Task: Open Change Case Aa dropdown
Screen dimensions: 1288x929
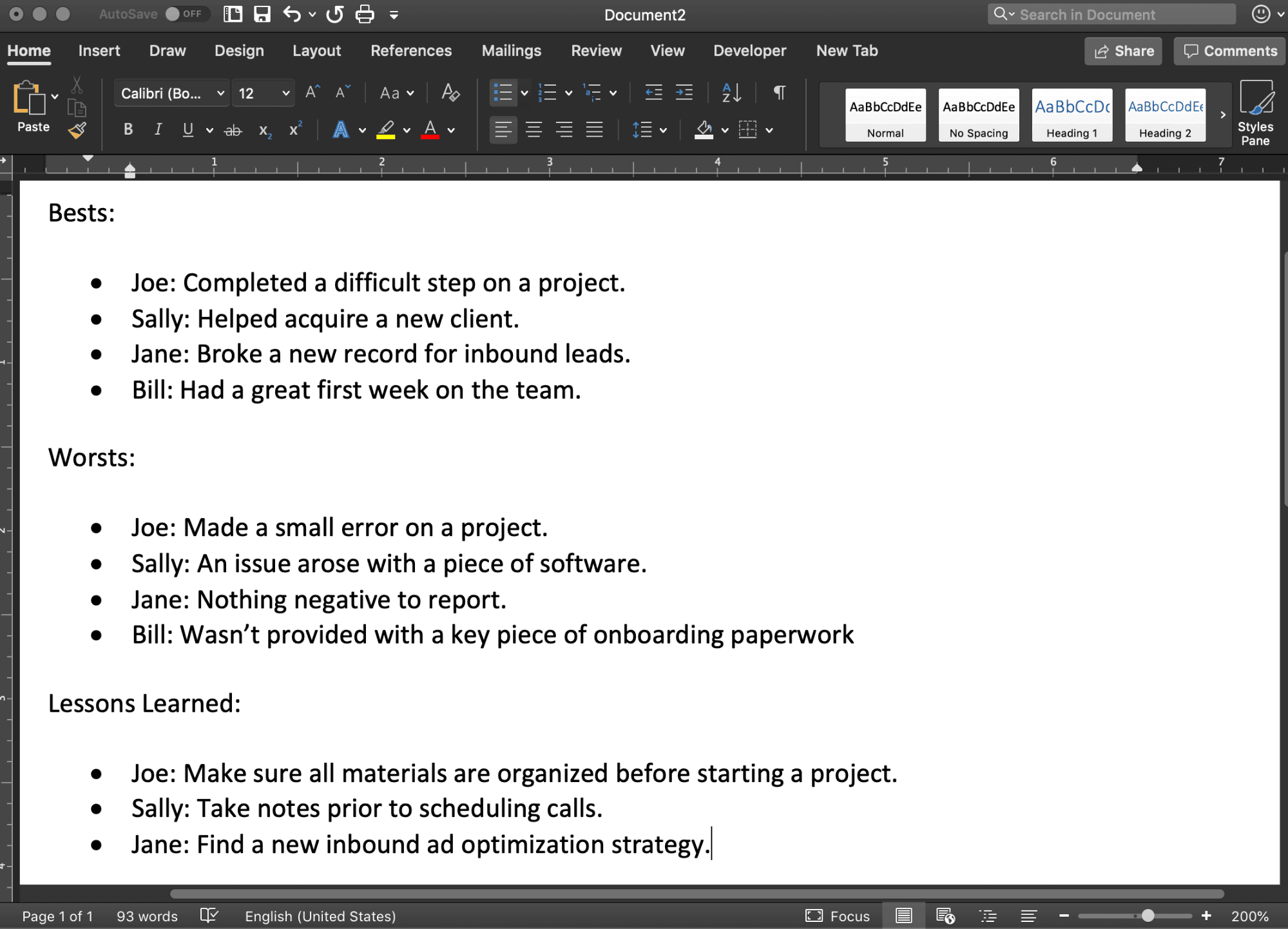Action: [396, 93]
